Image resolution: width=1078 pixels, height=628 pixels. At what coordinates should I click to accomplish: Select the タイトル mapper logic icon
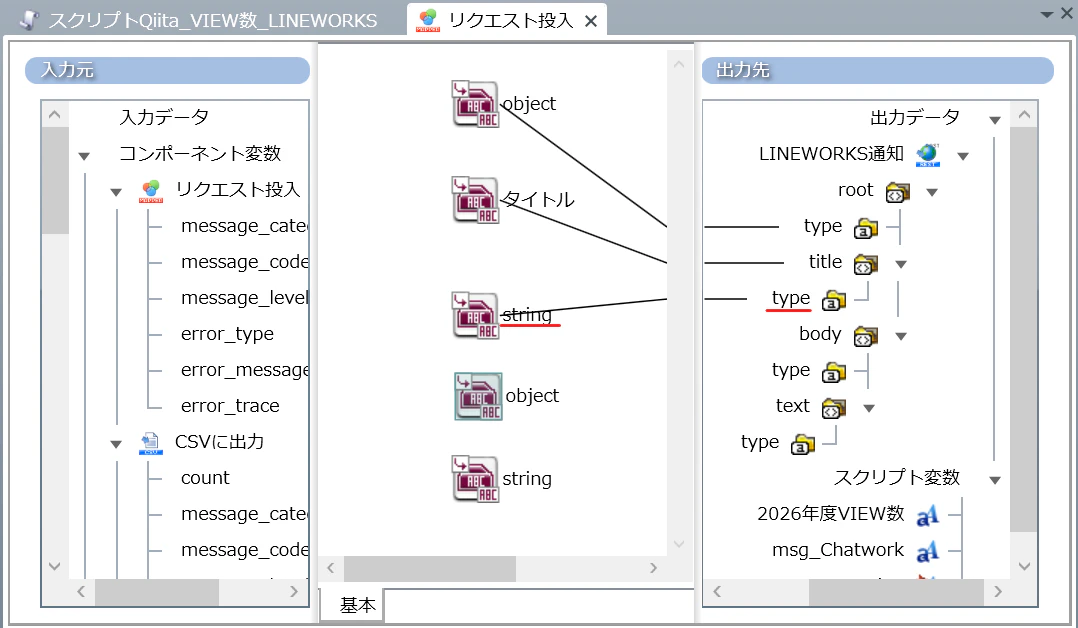tap(475, 200)
